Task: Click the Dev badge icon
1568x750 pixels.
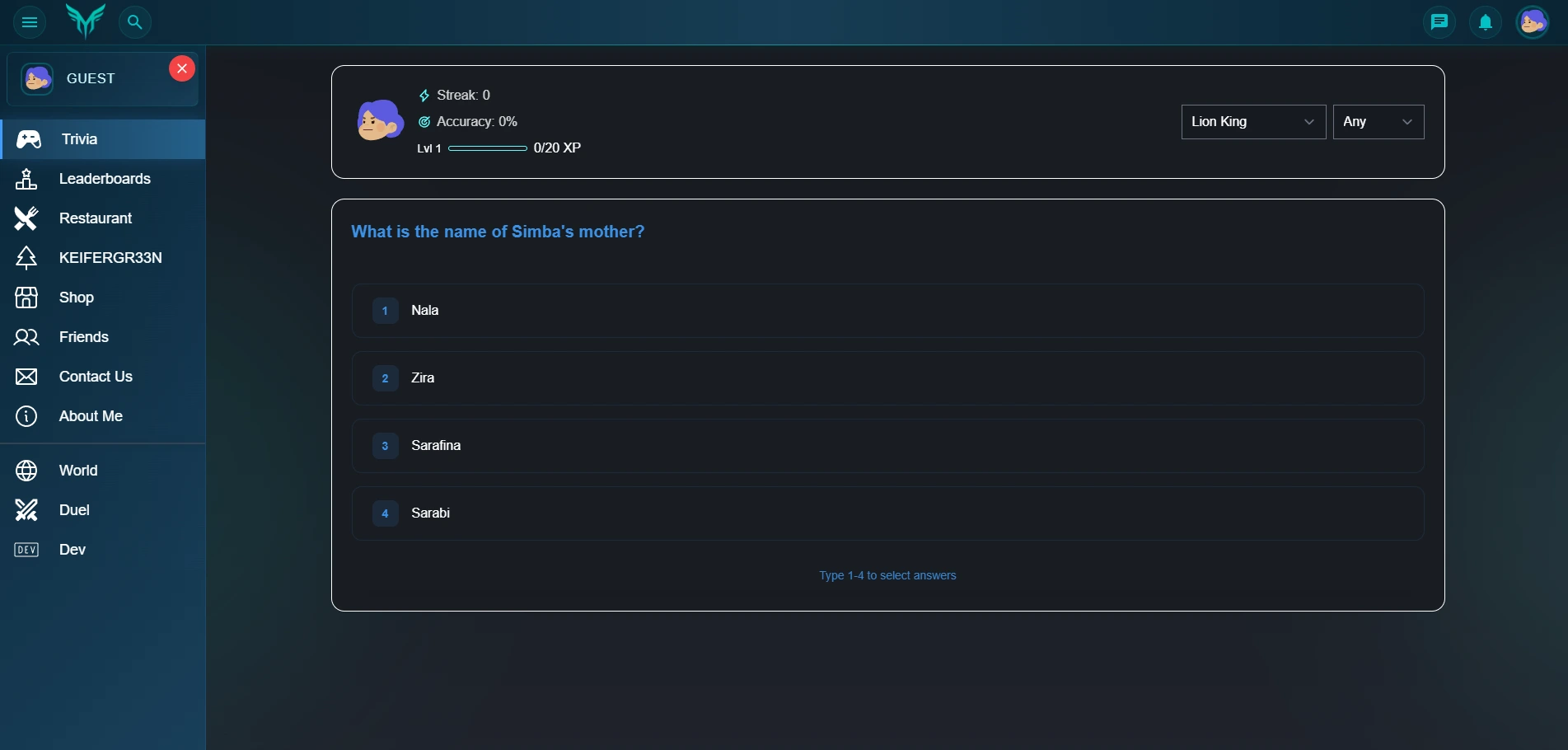Action: (26, 550)
